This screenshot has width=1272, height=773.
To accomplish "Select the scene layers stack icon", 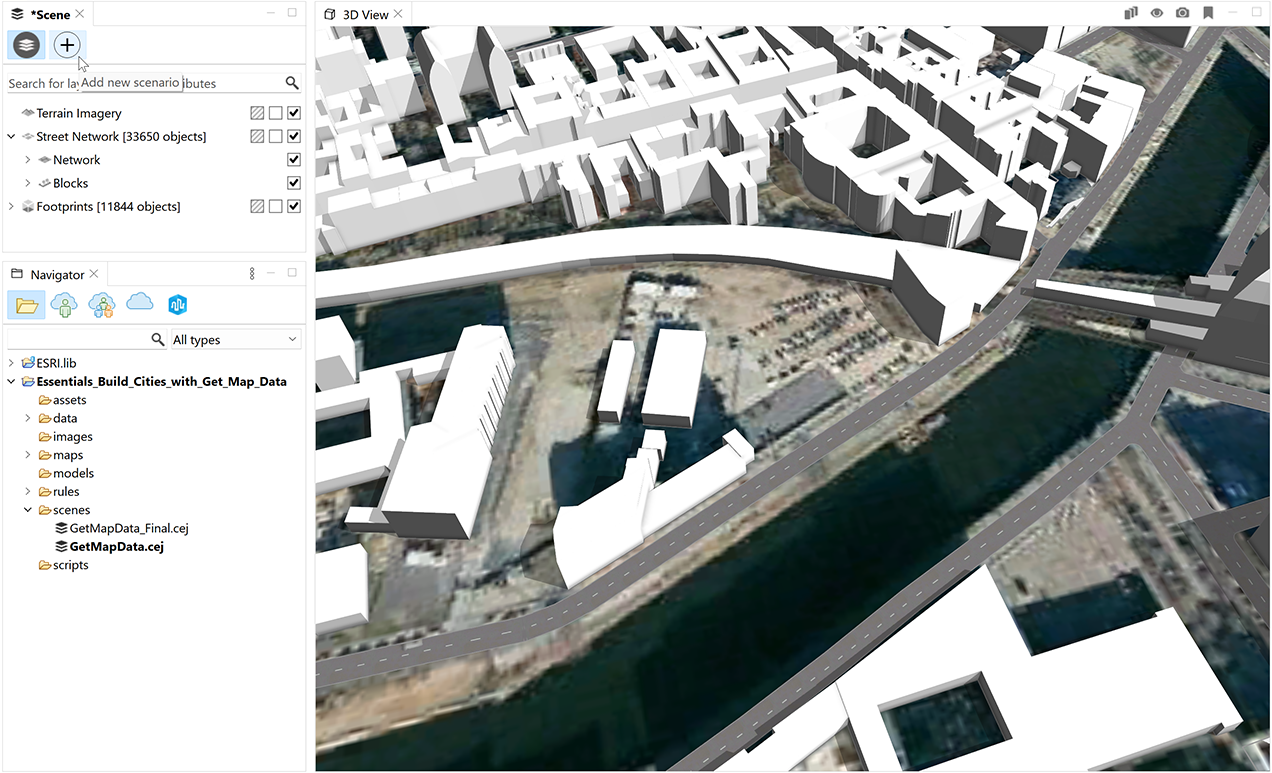I will click(27, 45).
